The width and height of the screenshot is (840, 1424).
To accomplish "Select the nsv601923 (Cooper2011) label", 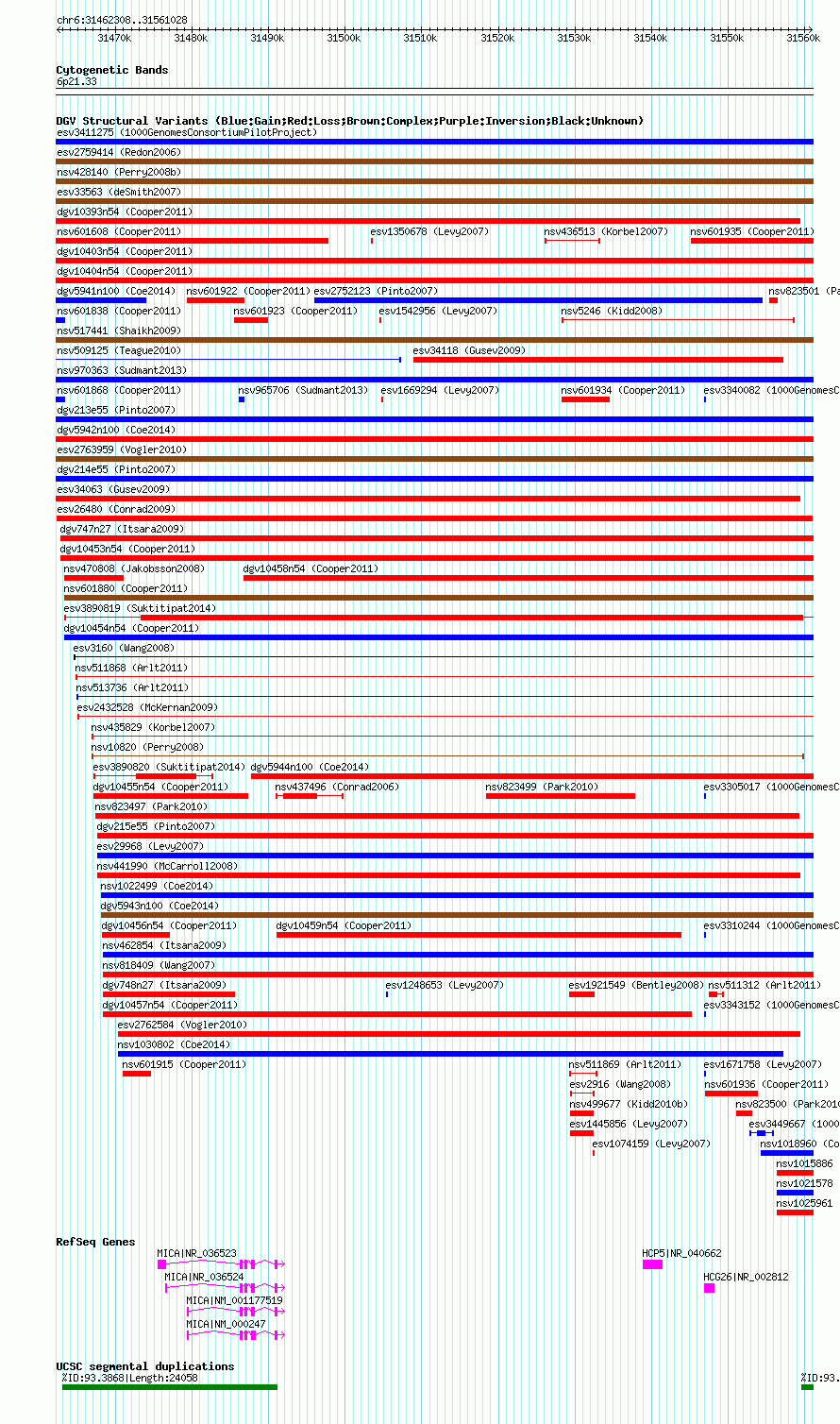I will tap(295, 311).
